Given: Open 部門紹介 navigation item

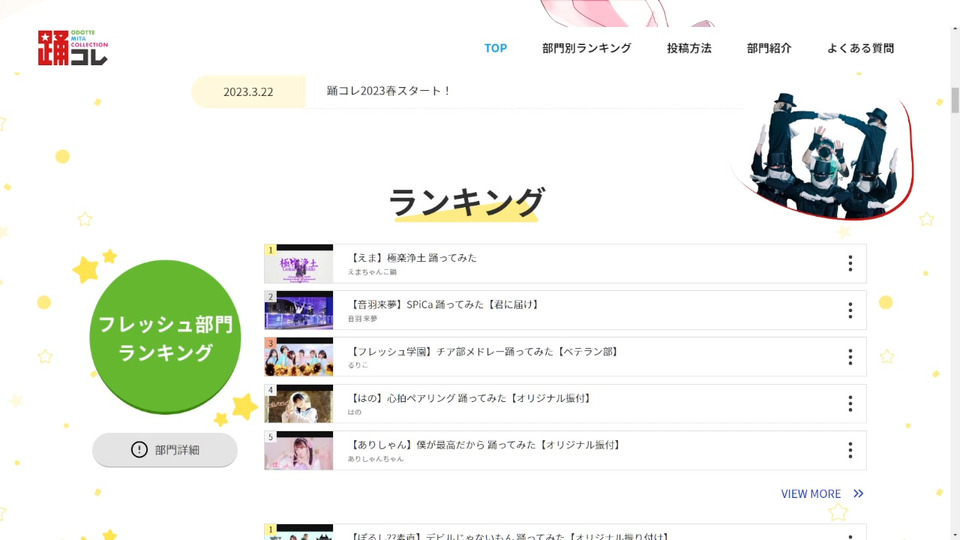Looking at the screenshot, I should 769,48.
